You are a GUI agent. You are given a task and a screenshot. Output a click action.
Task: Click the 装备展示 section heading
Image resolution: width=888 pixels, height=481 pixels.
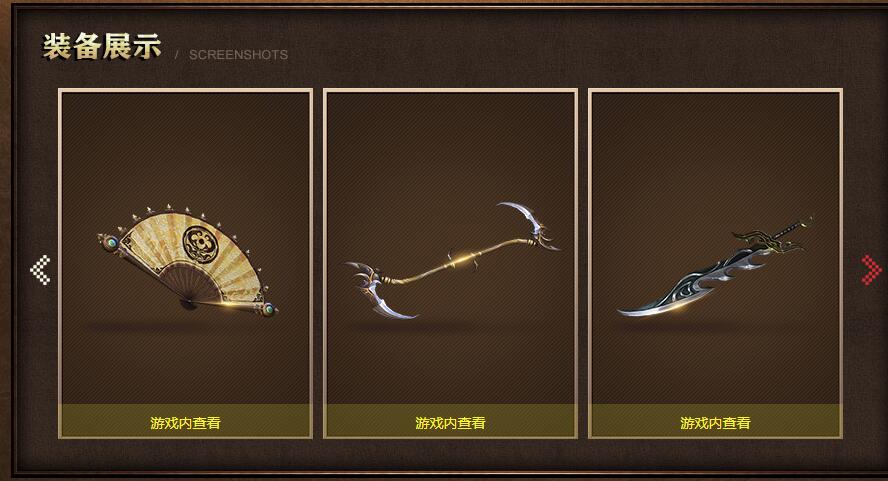pos(102,46)
